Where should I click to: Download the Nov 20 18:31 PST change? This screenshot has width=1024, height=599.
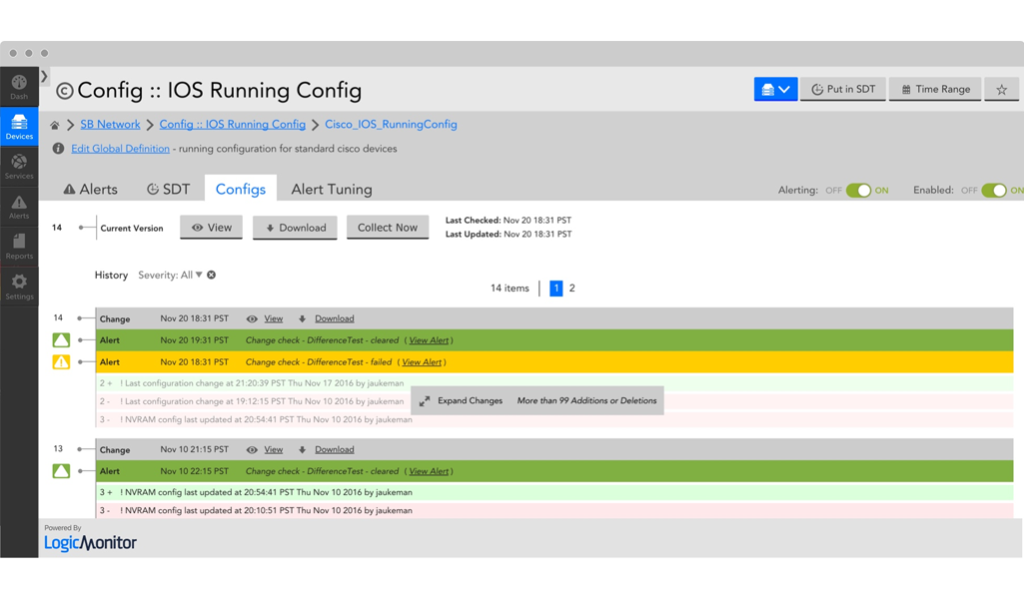(334, 319)
